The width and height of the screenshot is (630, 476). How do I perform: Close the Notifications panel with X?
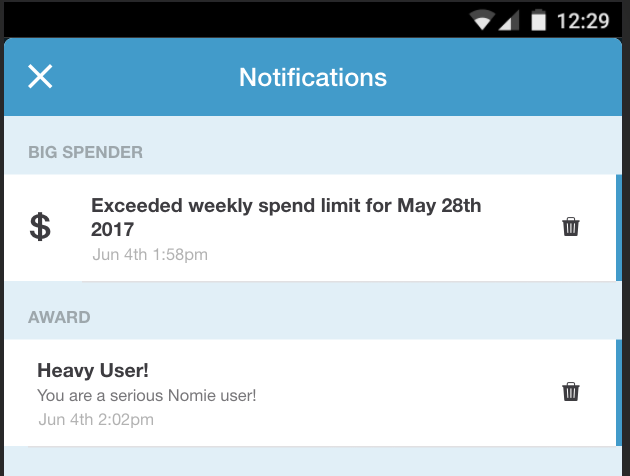coord(40,76)
